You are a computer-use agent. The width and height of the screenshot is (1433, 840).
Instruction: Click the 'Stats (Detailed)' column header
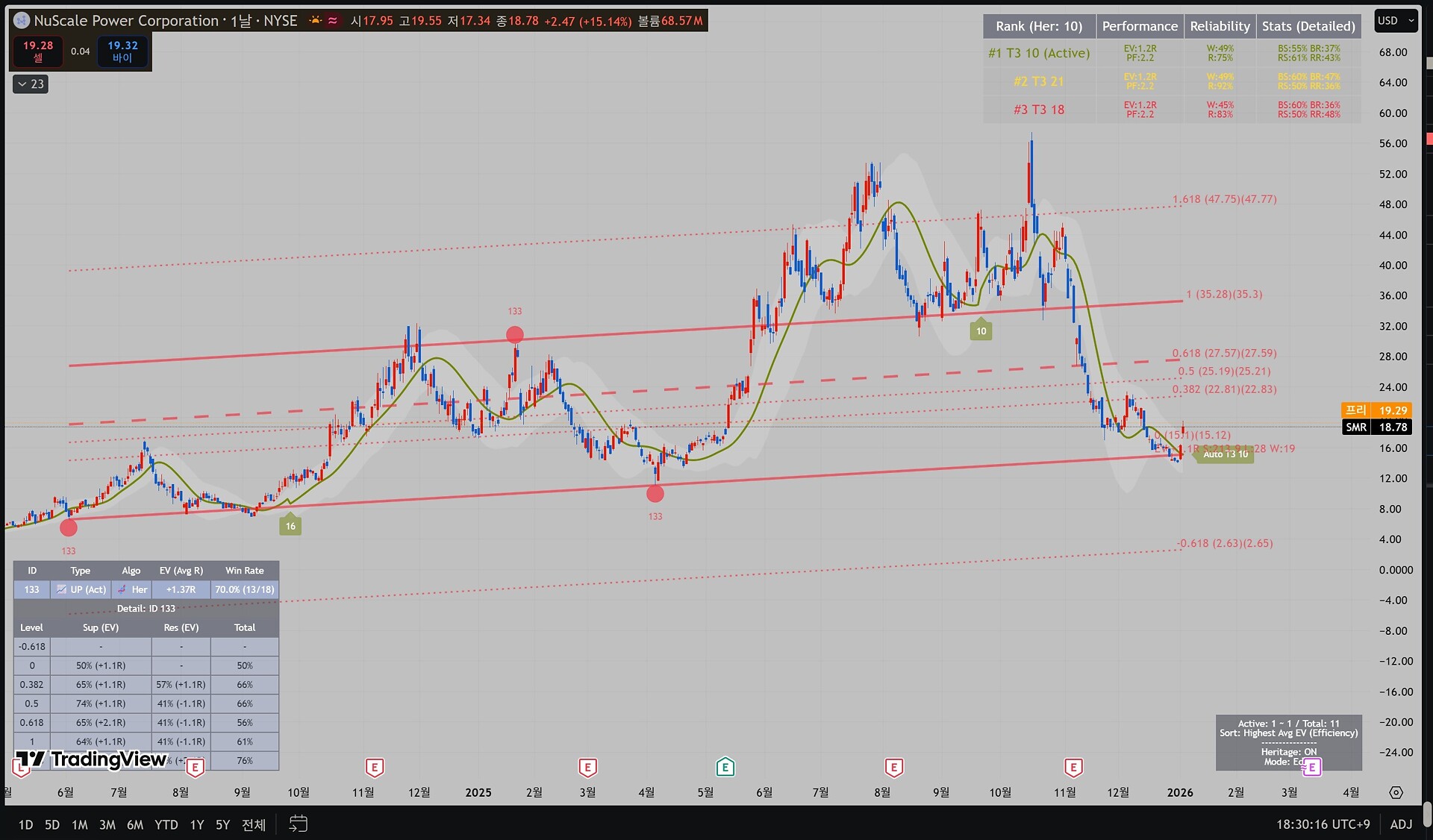[1308, 26]
